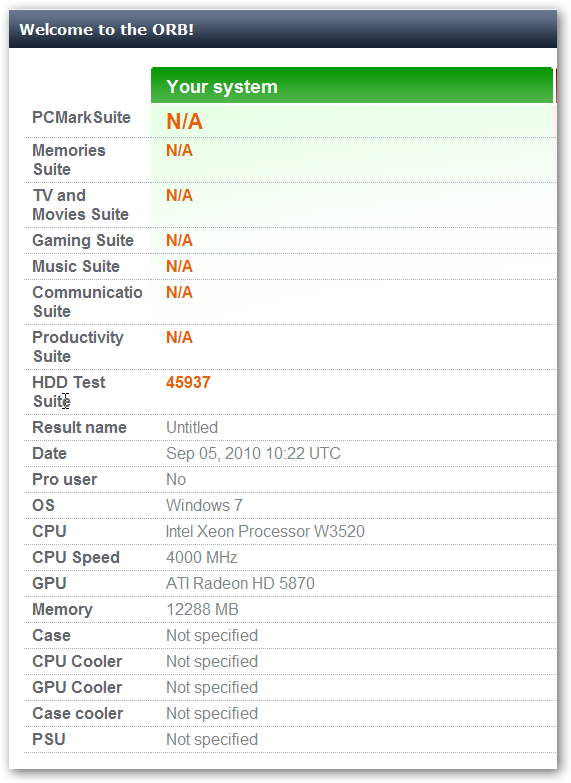The image size is (571, 783).
Task: Click the Memory value '12288 MB'
Action: tap(202, 609)
